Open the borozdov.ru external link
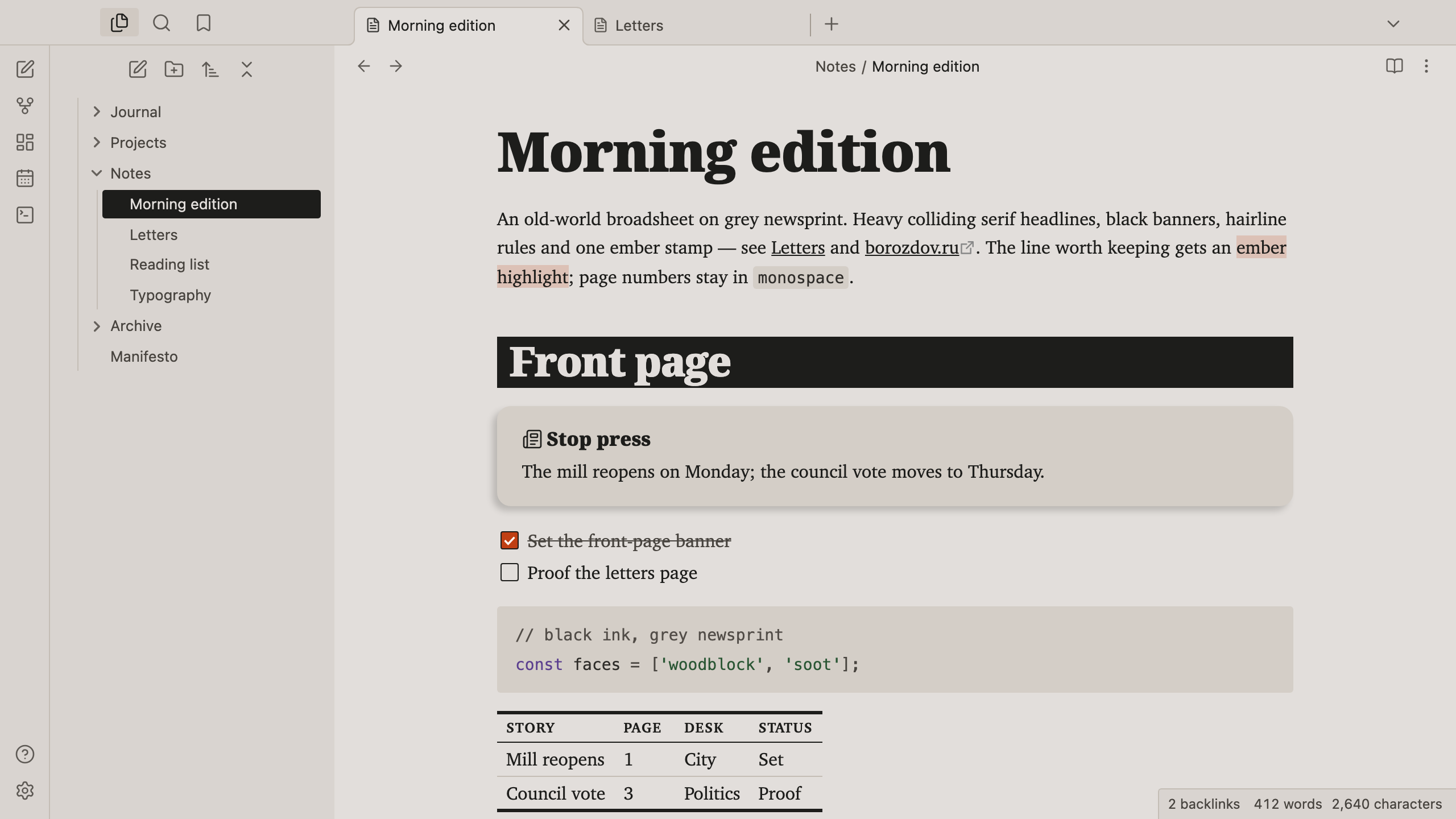This screenshot has width=1456, height=819. tap(912, 247)
